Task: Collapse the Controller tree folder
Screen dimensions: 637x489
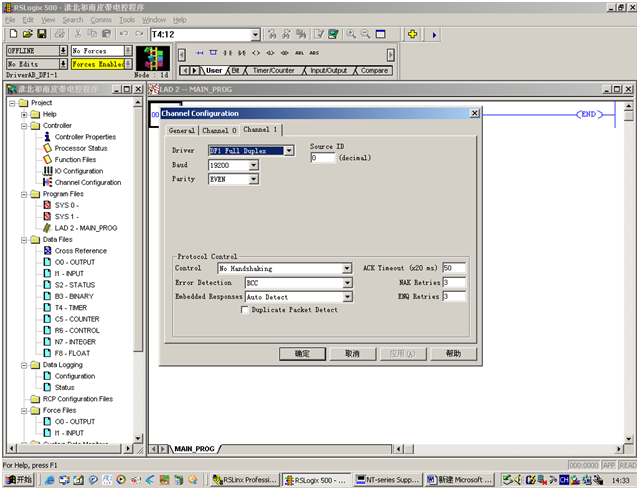Action: (24, 126)
